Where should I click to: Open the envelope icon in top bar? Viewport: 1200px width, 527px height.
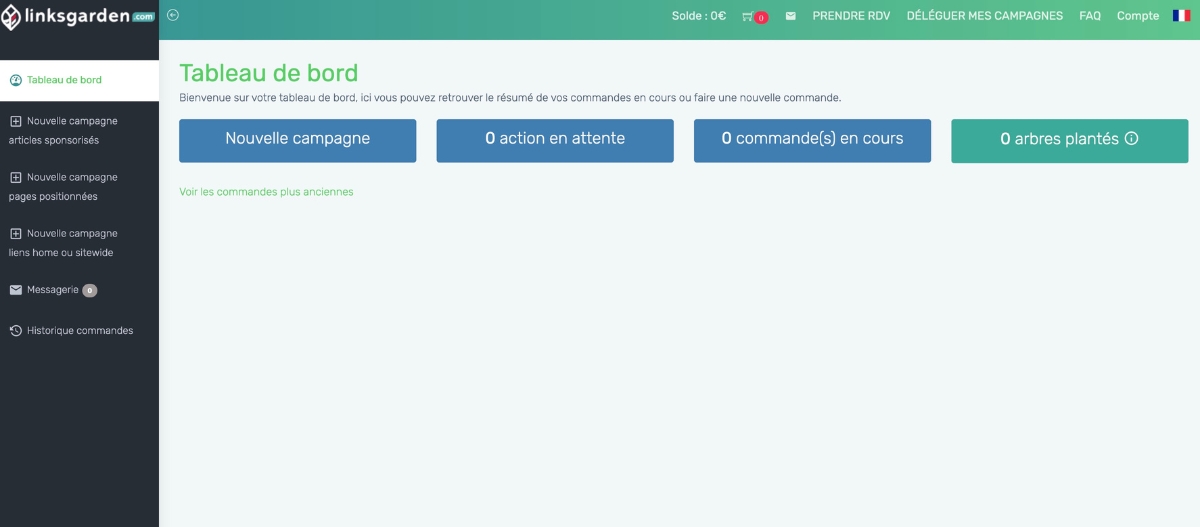click(x=791, y=17)
